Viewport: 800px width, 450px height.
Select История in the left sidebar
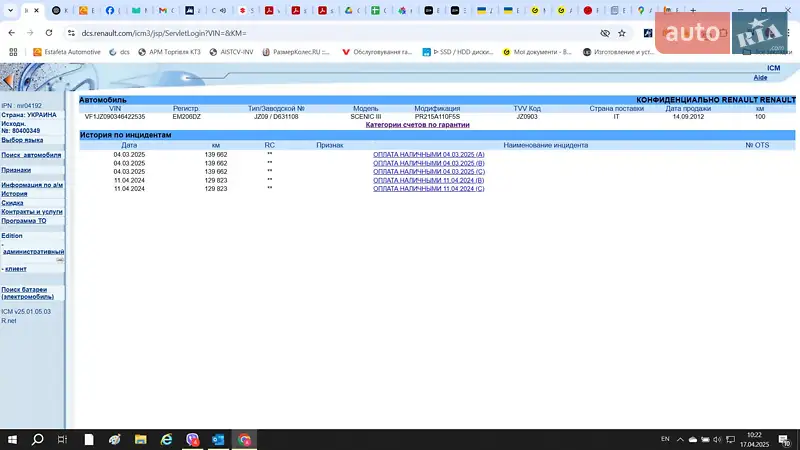tap(14, 193)
